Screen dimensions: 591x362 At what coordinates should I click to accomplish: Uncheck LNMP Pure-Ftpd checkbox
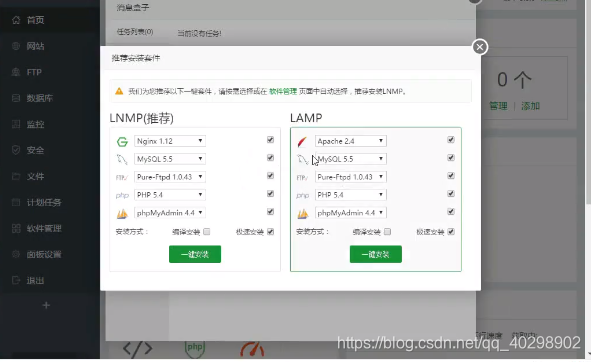click(x=270, y=176)
